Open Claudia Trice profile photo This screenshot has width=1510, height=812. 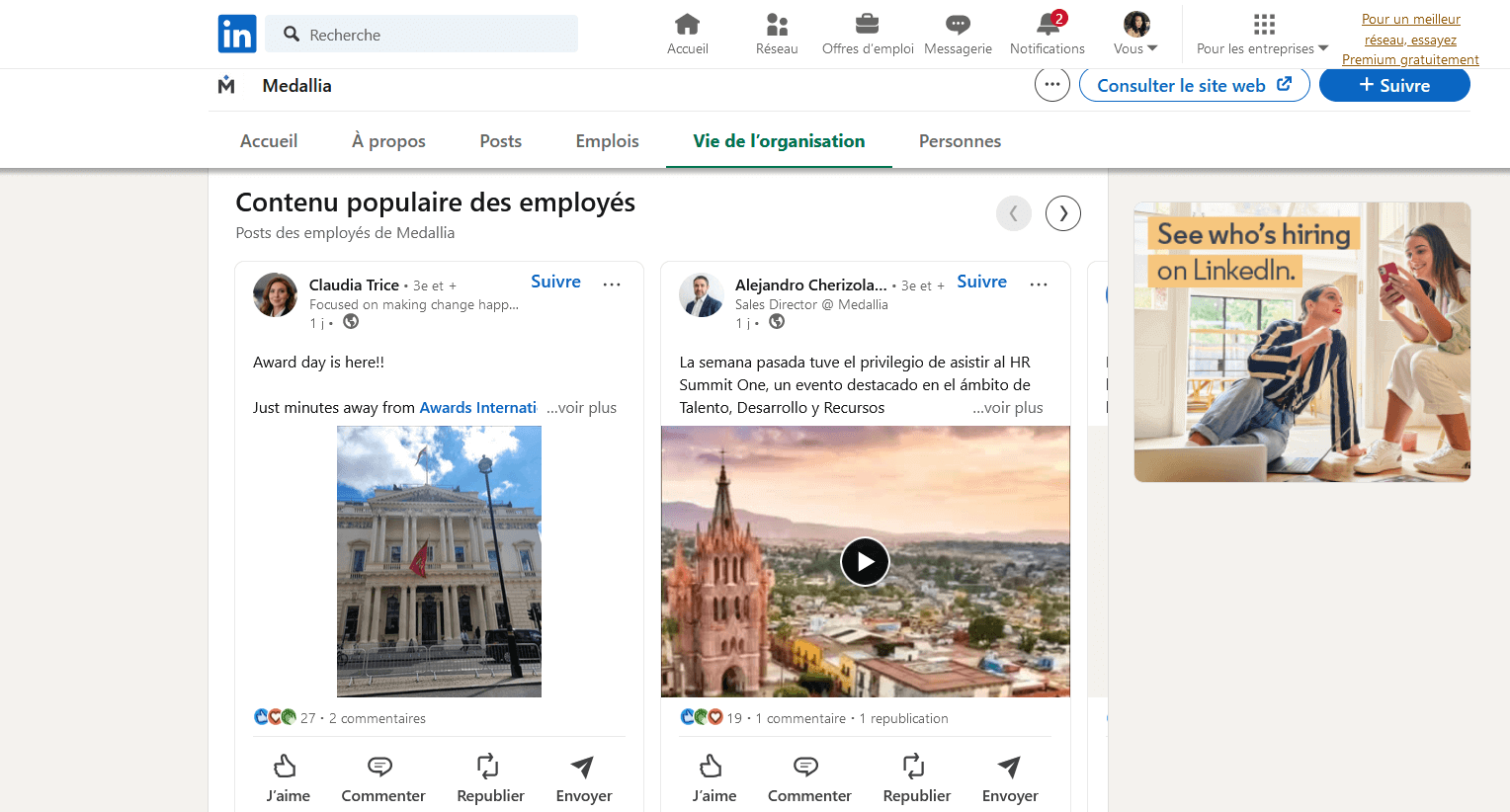pyautogui.click(x=276, y=295)
